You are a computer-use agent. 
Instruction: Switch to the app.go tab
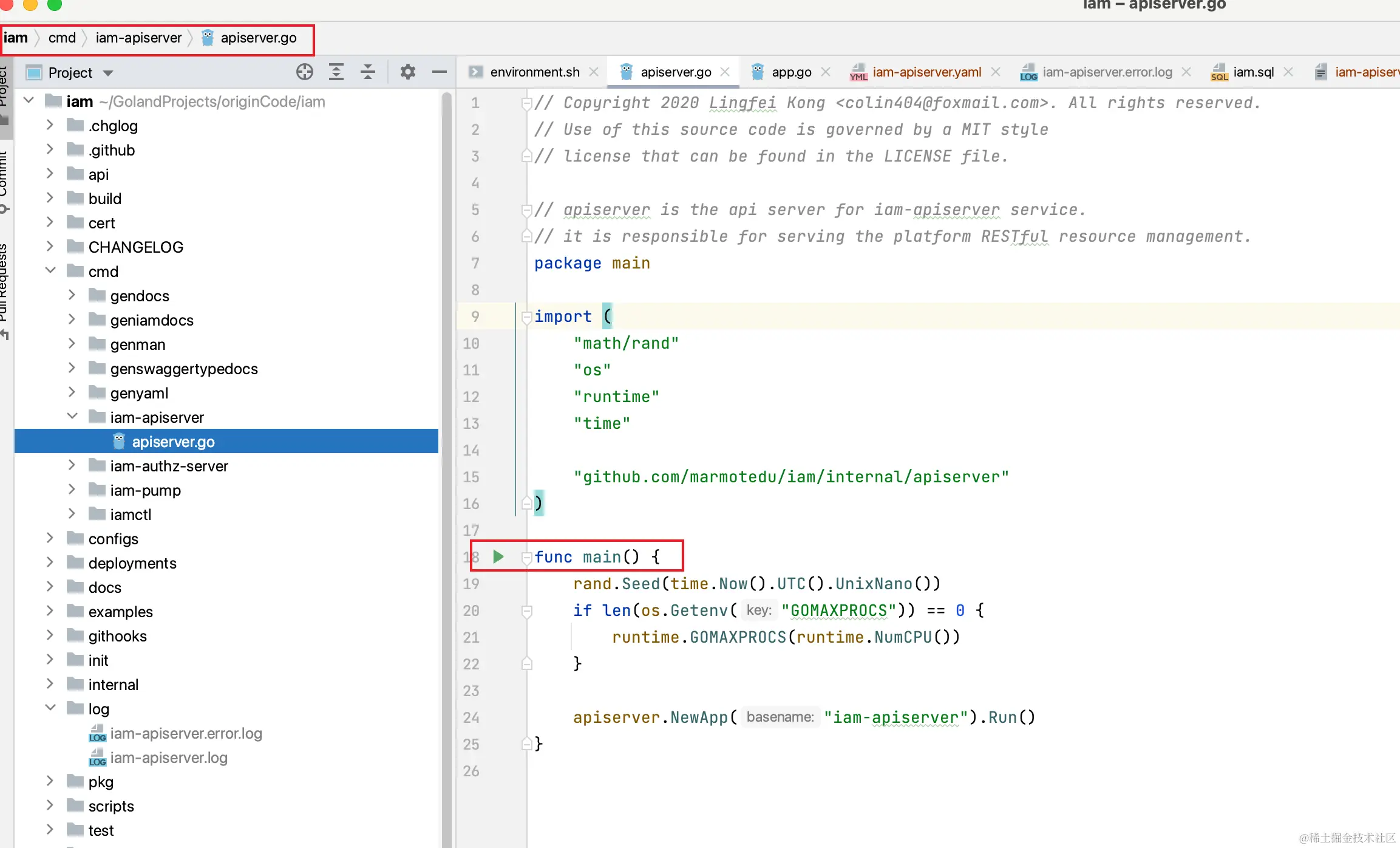click(790, 72)
